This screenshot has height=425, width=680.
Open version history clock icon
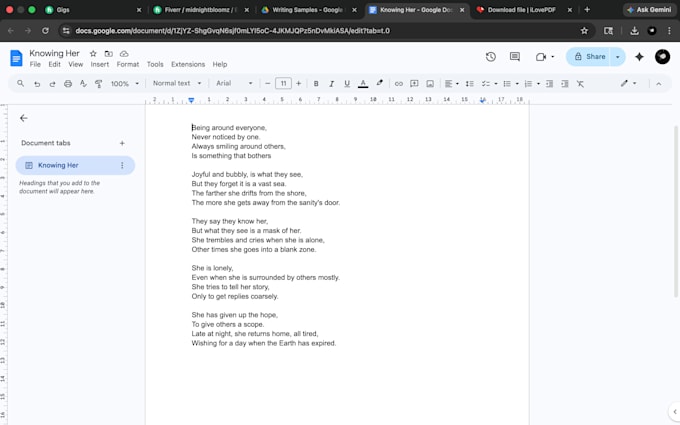coord(490,57)
